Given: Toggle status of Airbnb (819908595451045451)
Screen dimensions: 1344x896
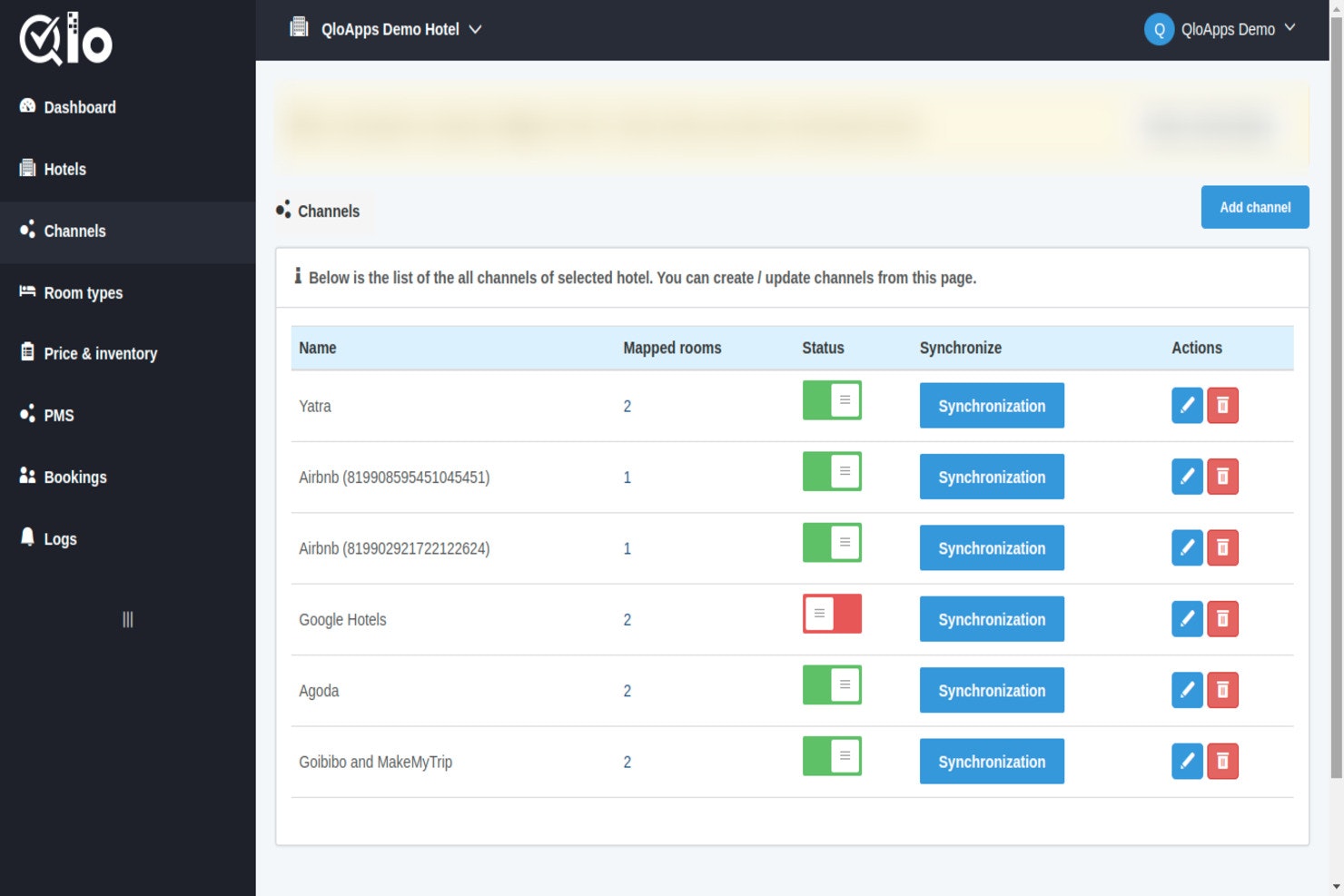Looking at the screenshot, I should 832,471.
